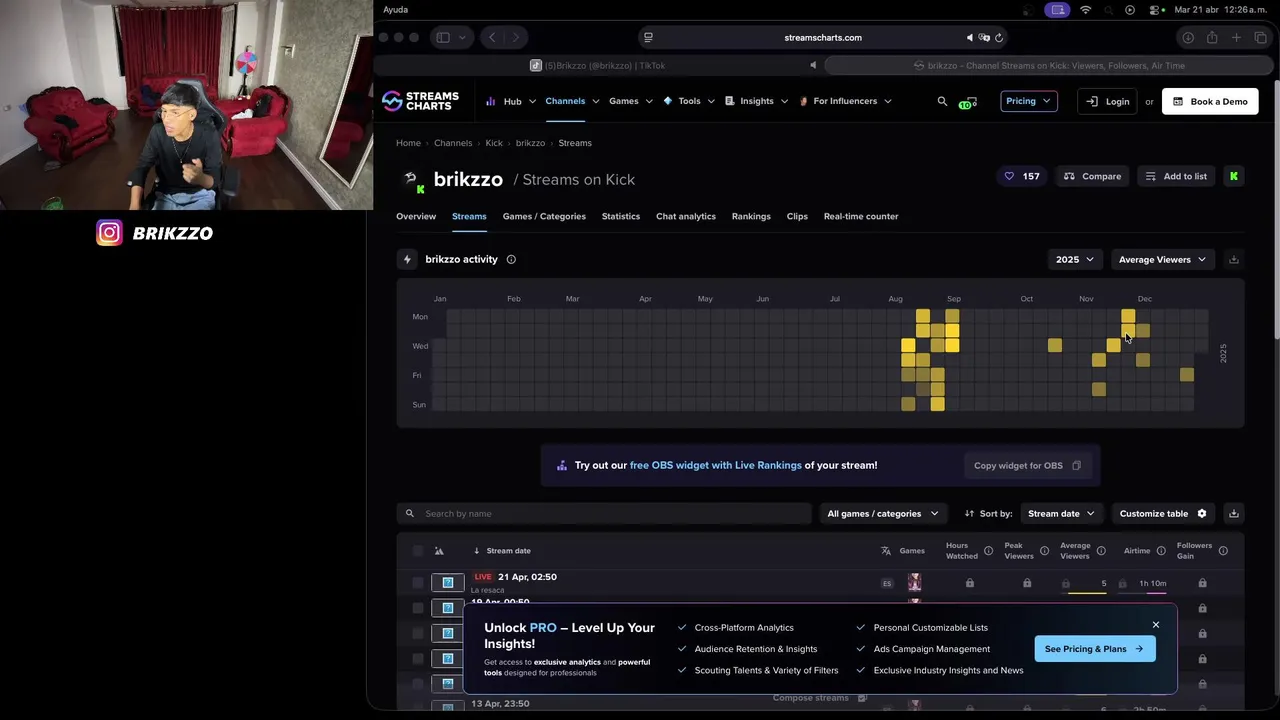The image size is (1280, 720).
Task: Change the Stream date sort dropdown
Action: coord(1061,513)
